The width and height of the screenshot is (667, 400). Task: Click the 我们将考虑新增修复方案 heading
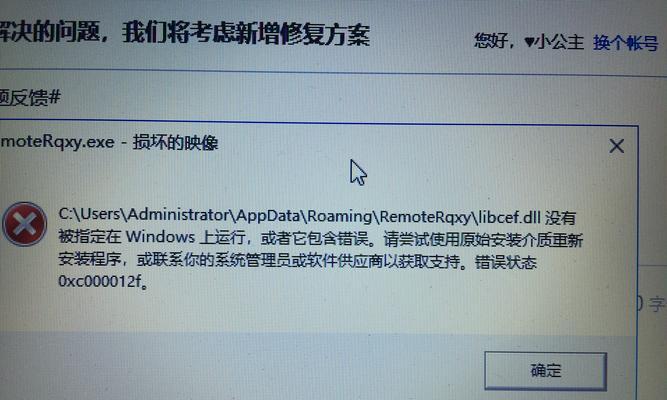pyautogui.click(x=246, y=34)
